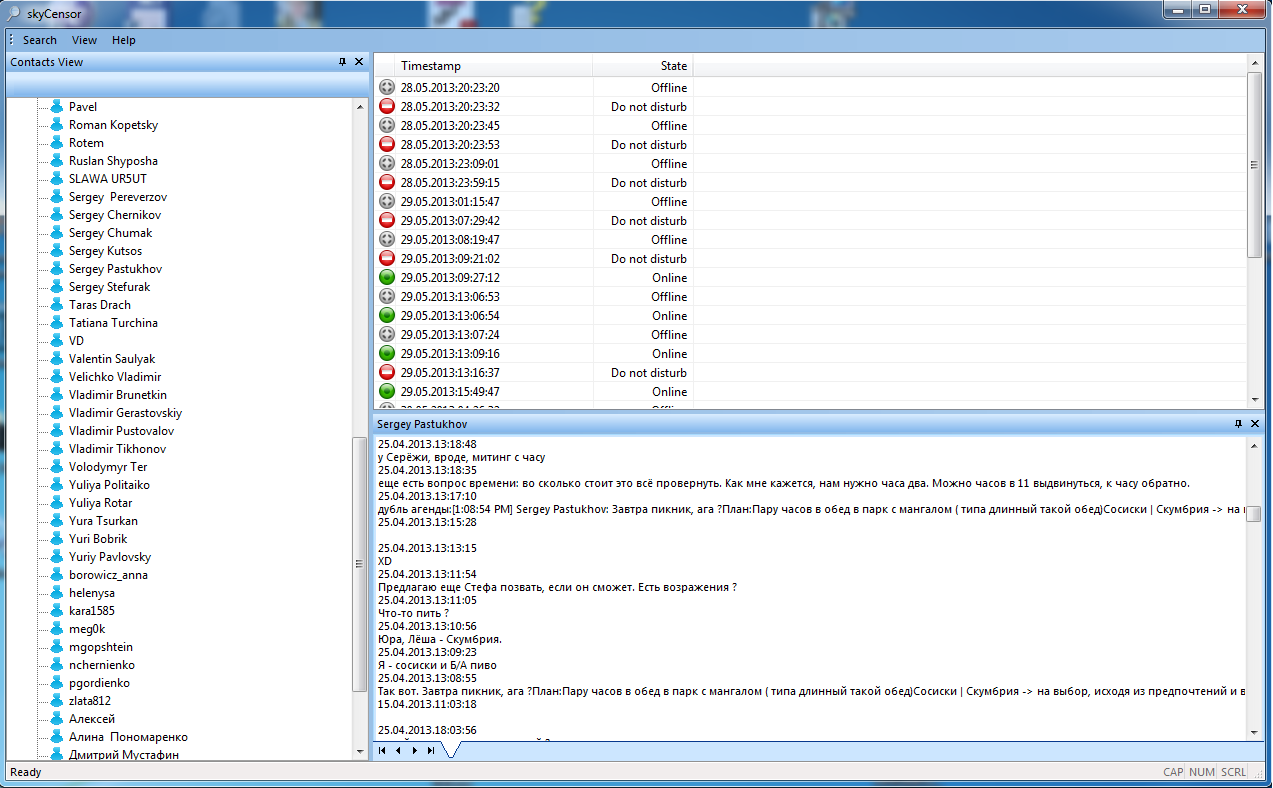The width and height of the screenshot is (1273, 788).
Task: Select Алексей contact
Action: coord(92,719)
